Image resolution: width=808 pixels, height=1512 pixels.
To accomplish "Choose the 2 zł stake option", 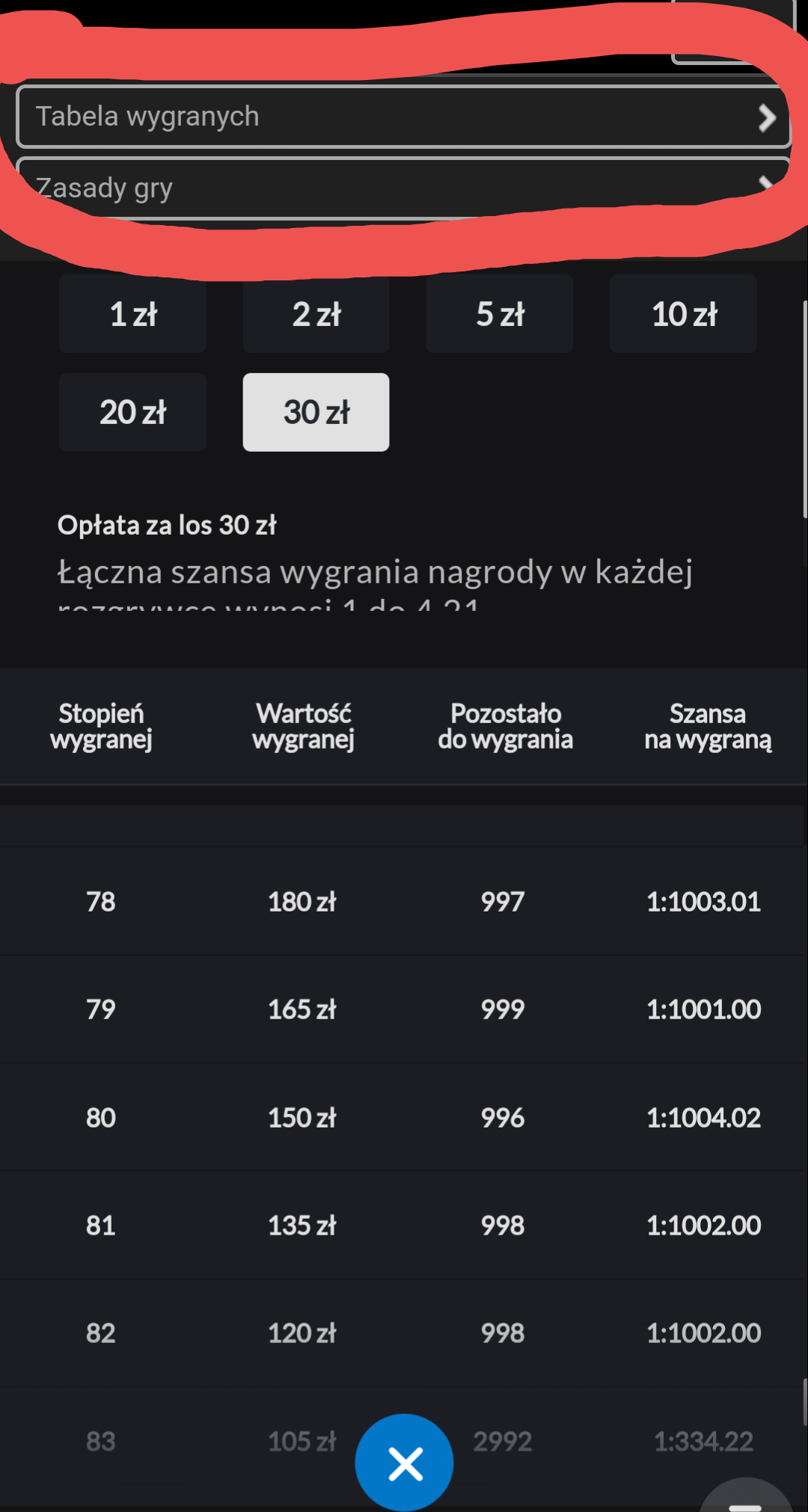I will tap(316, 314).
